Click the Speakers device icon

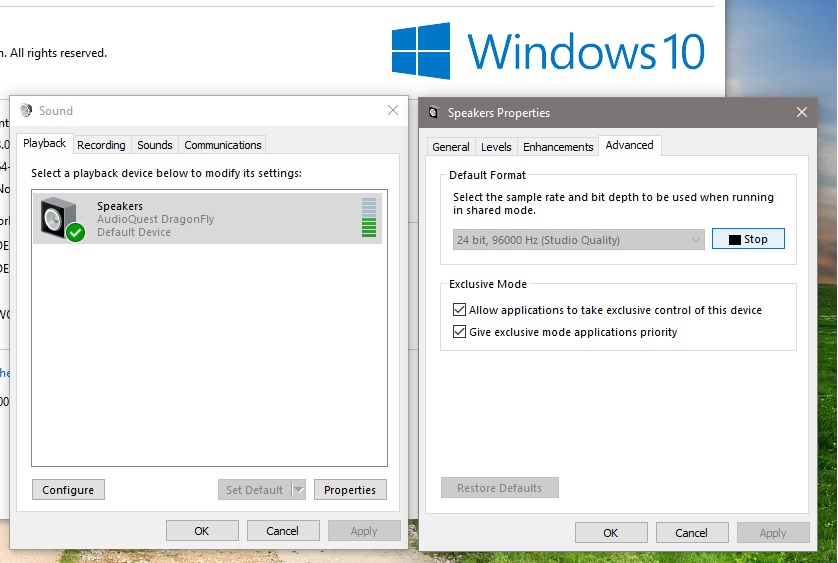coord(60,218)
